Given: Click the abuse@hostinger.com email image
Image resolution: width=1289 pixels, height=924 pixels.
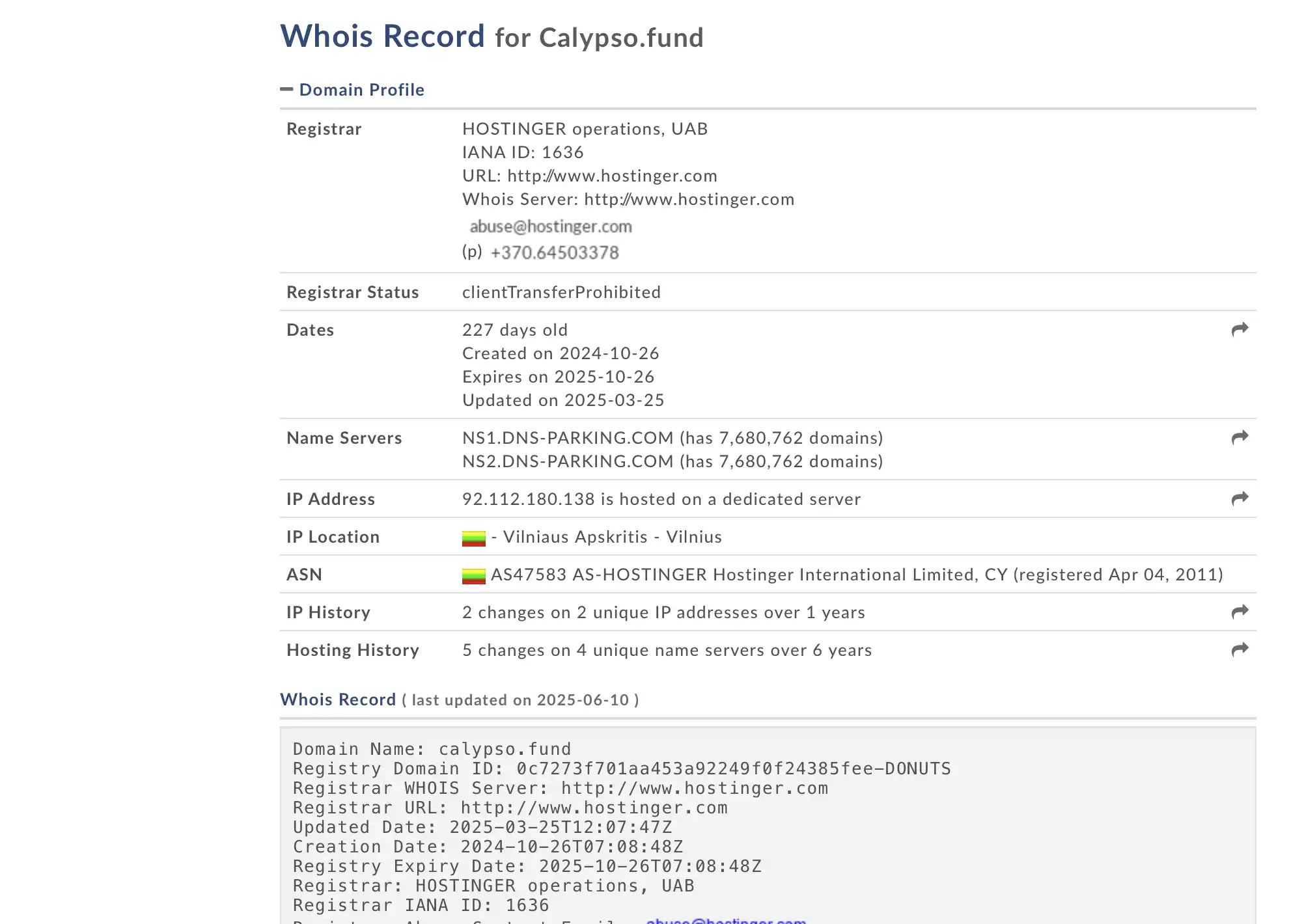Looking at the screenshot, I should tap(551, 226).
